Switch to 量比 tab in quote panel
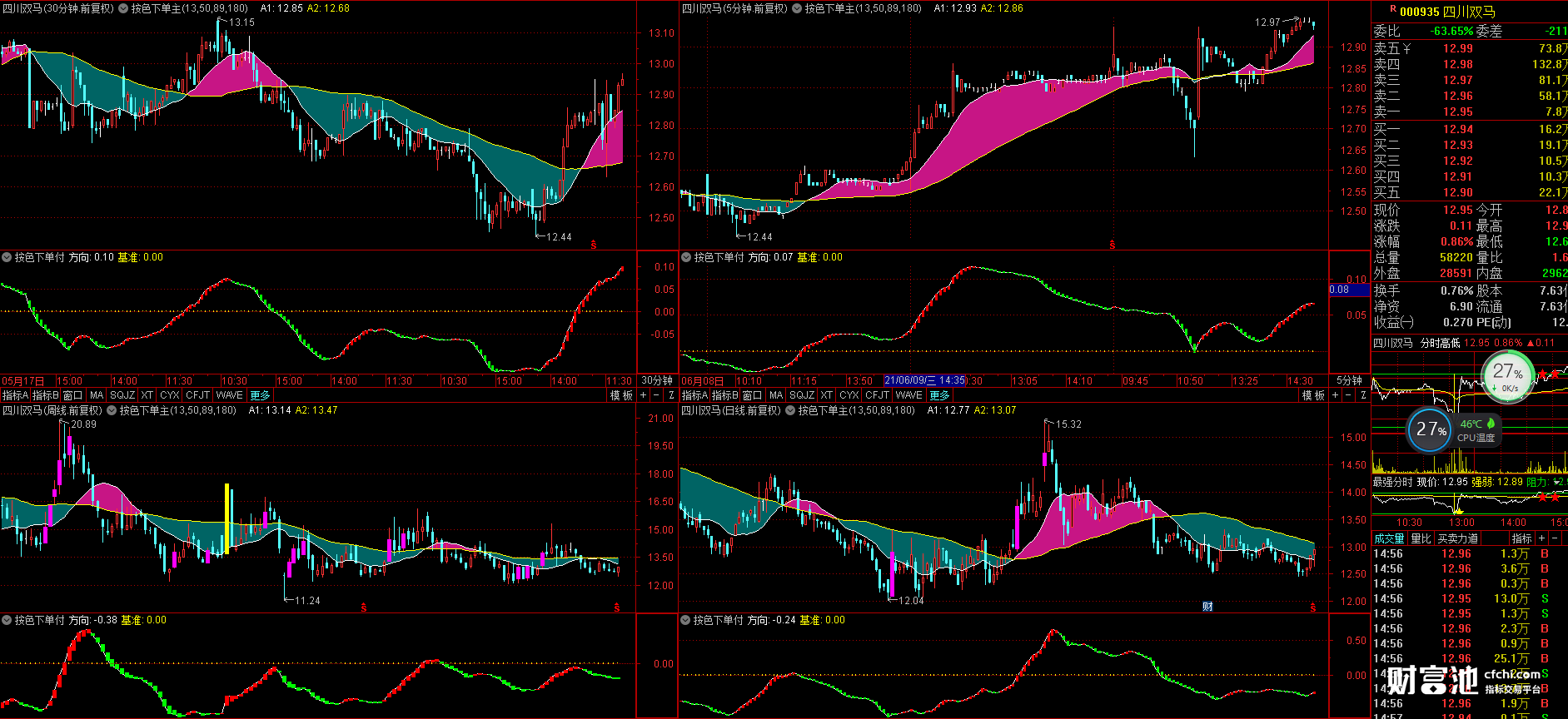The width and height of the screenshot is (1568, 719). click(1421, 538)
